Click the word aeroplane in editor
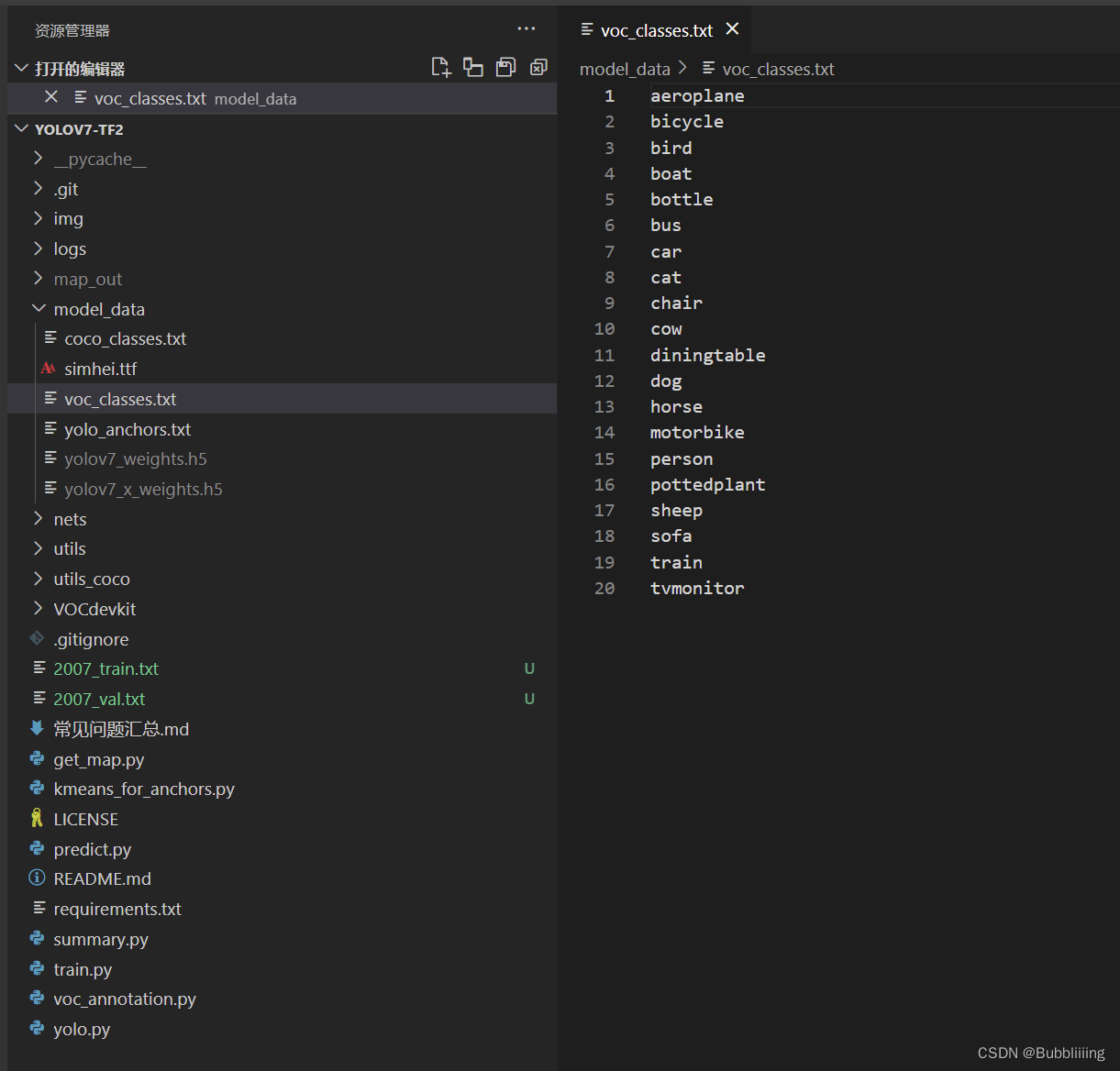Viewport: 1120px width, 1071px height. coord(697,95)
